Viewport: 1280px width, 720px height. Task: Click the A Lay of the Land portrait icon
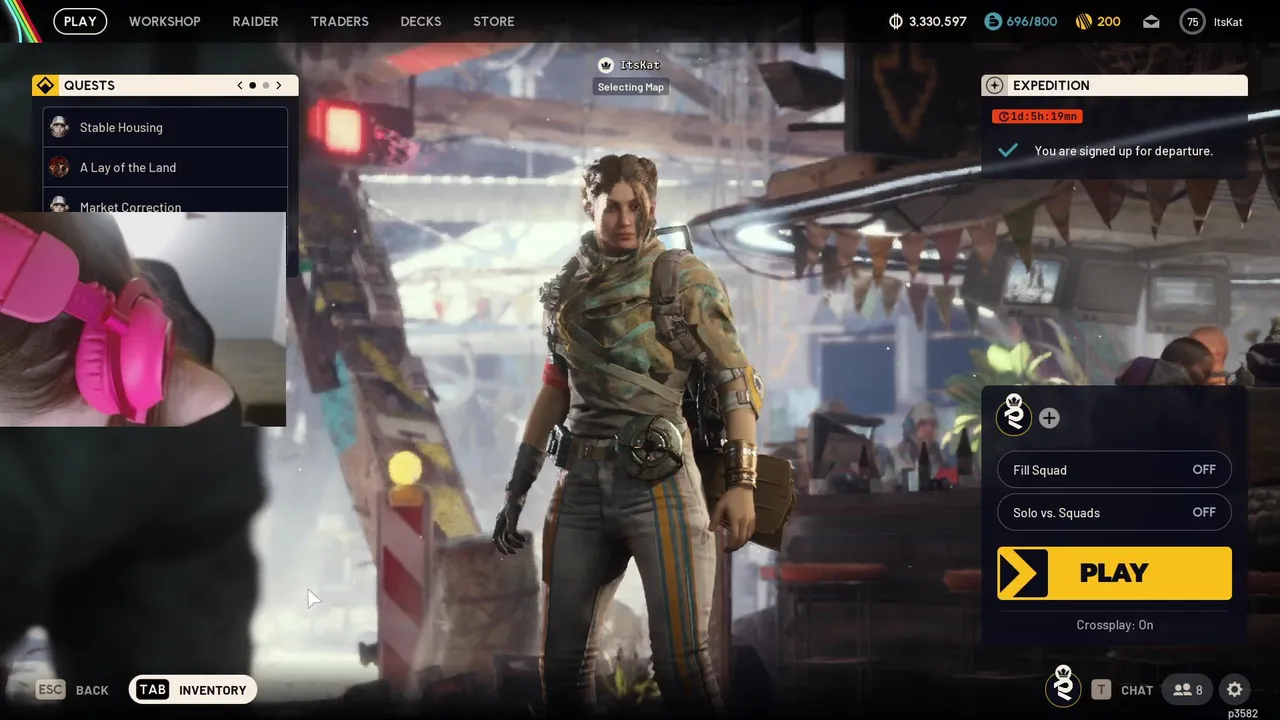(59, 167)
